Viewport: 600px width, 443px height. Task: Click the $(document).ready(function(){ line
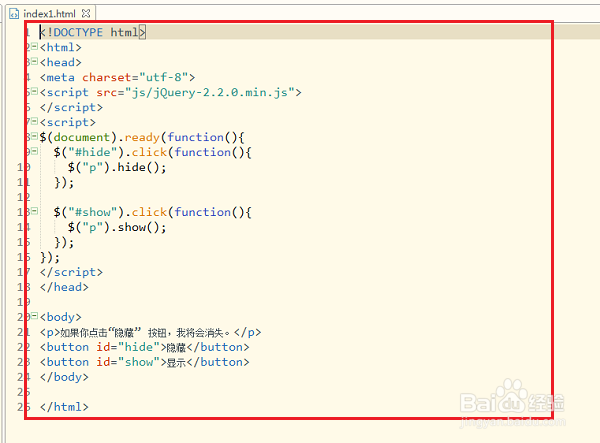[142, 137]
